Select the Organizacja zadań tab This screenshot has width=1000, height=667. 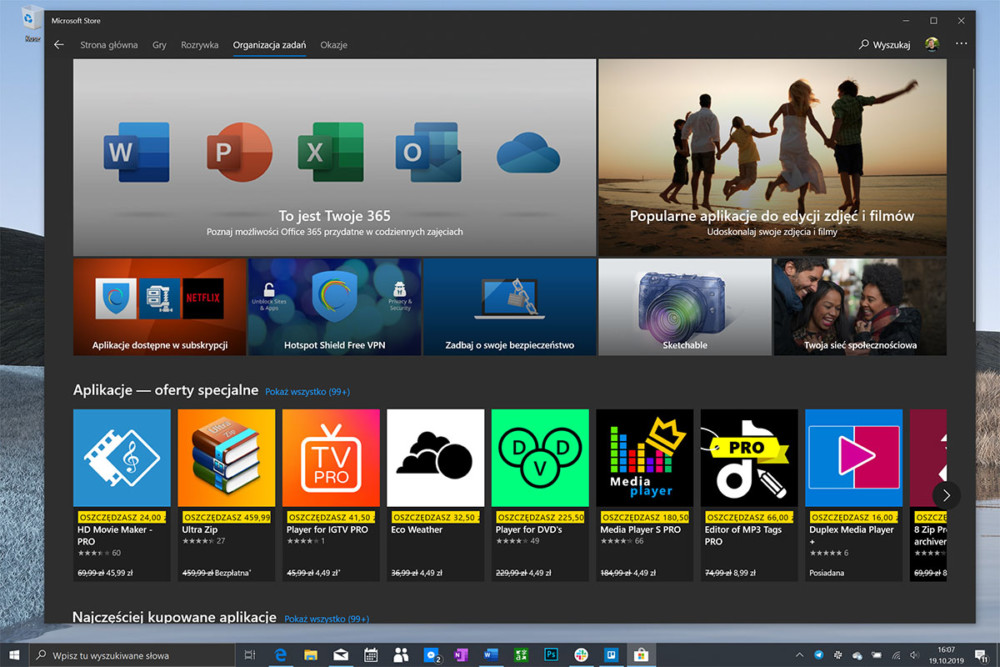[x=269, y=45]
